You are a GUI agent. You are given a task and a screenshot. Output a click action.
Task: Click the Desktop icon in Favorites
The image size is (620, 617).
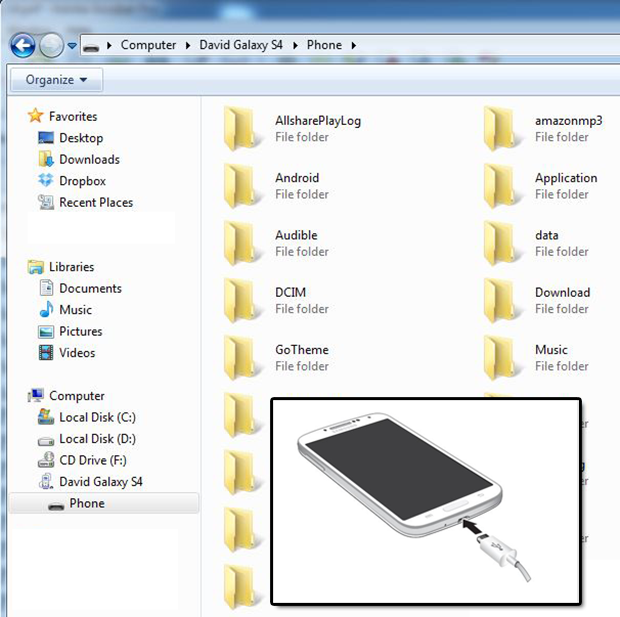(46, 138)
